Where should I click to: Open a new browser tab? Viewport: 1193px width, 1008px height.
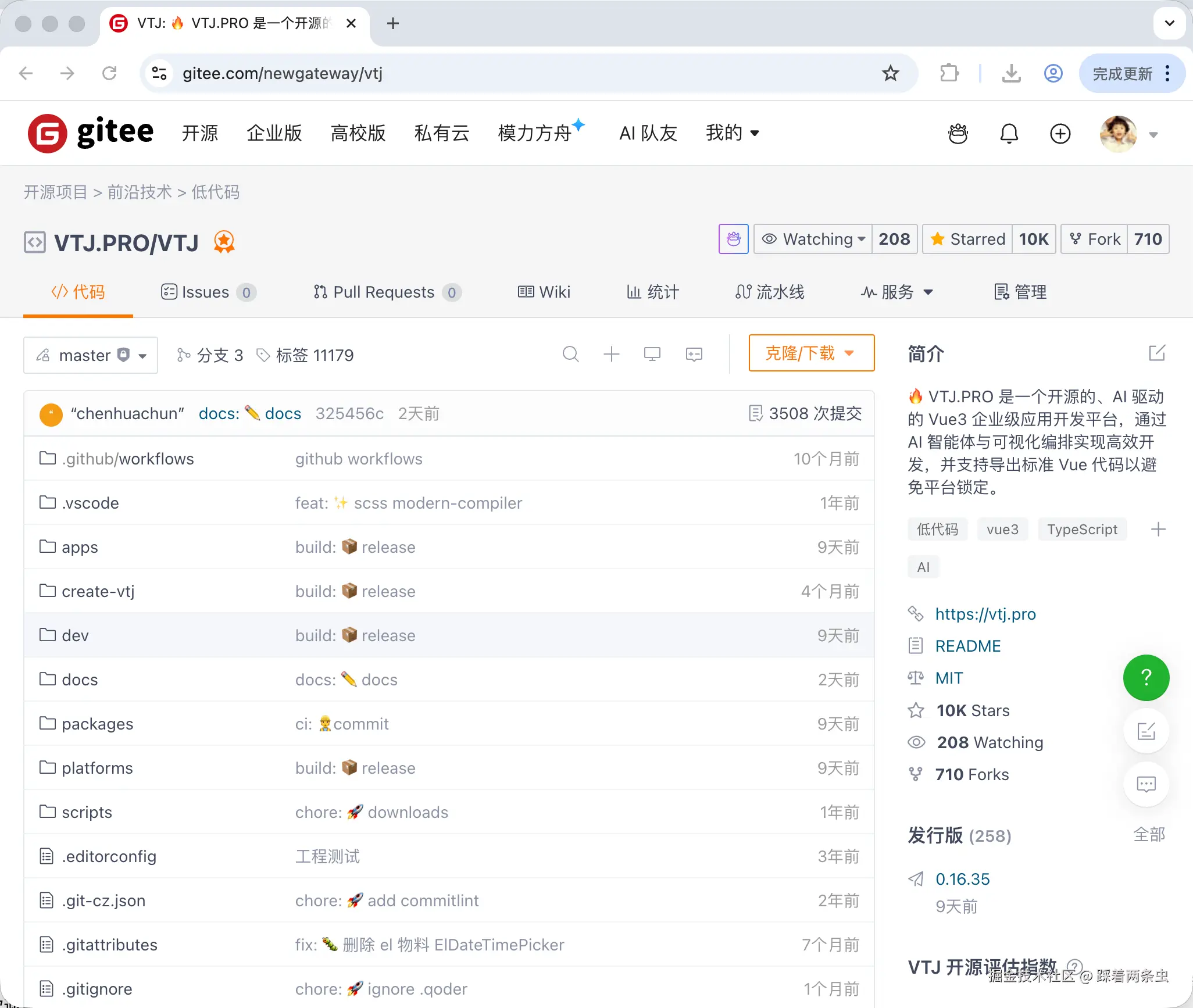tap(393, 23)
